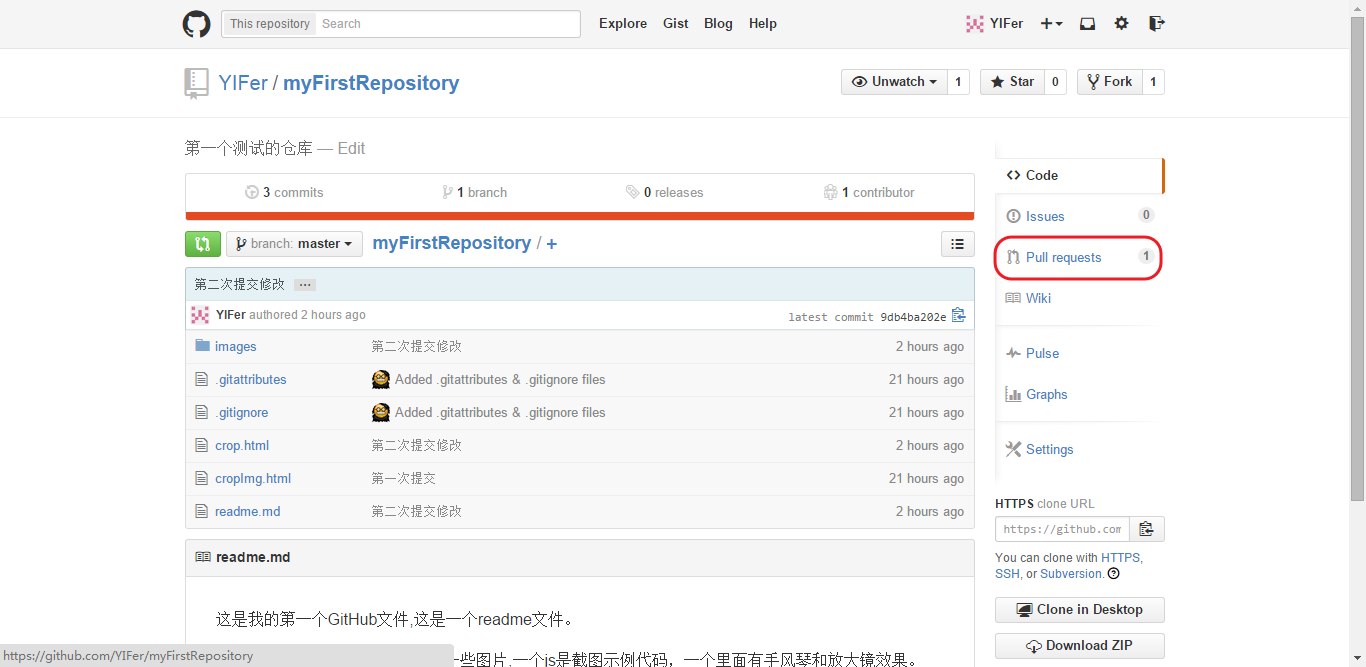Viewport: 1366px width, 667px height.
Task: Focus the repository search input field
Action: [x=447, y=24]
